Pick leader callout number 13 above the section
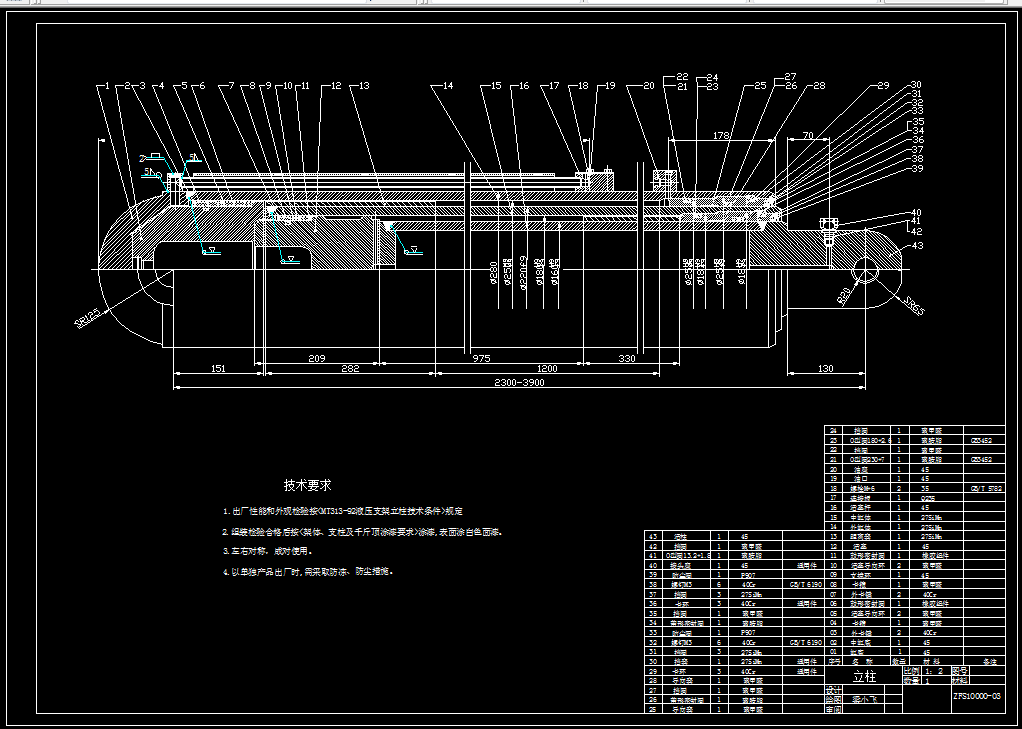This screenshot has height=729, width=1022. [x=364, y=85]
